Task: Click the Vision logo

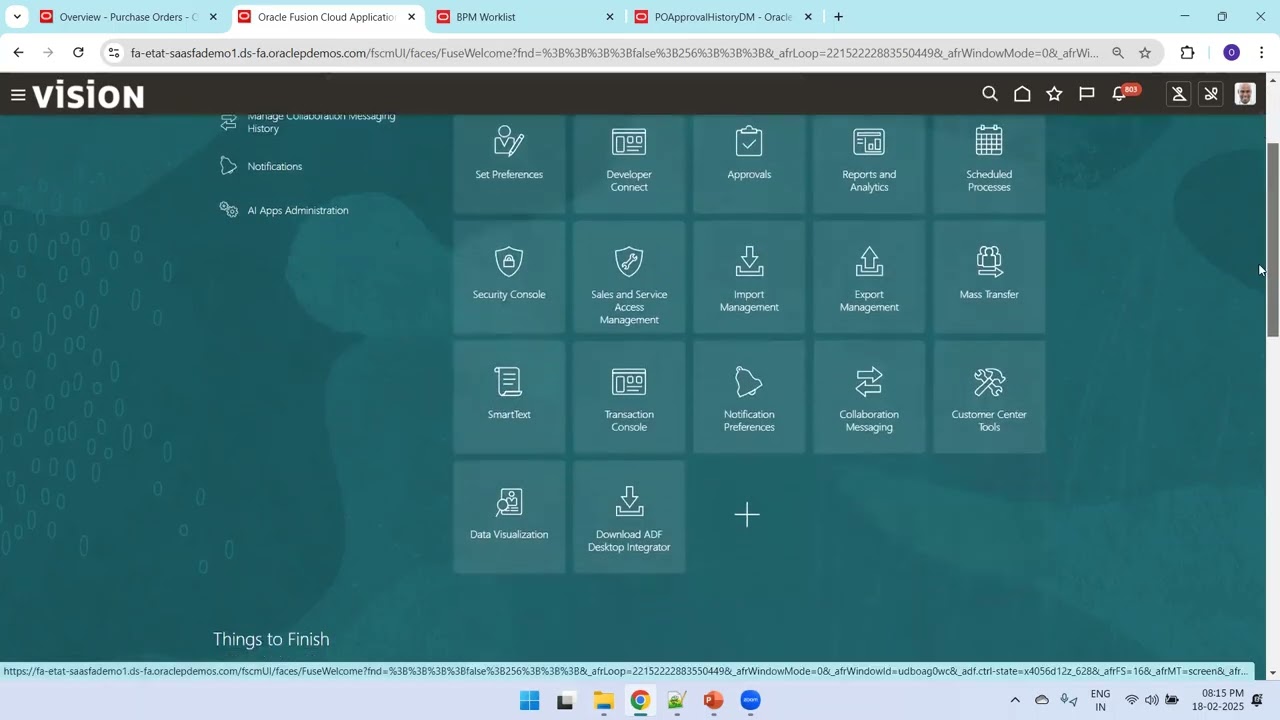Action: tap(88, 95)
